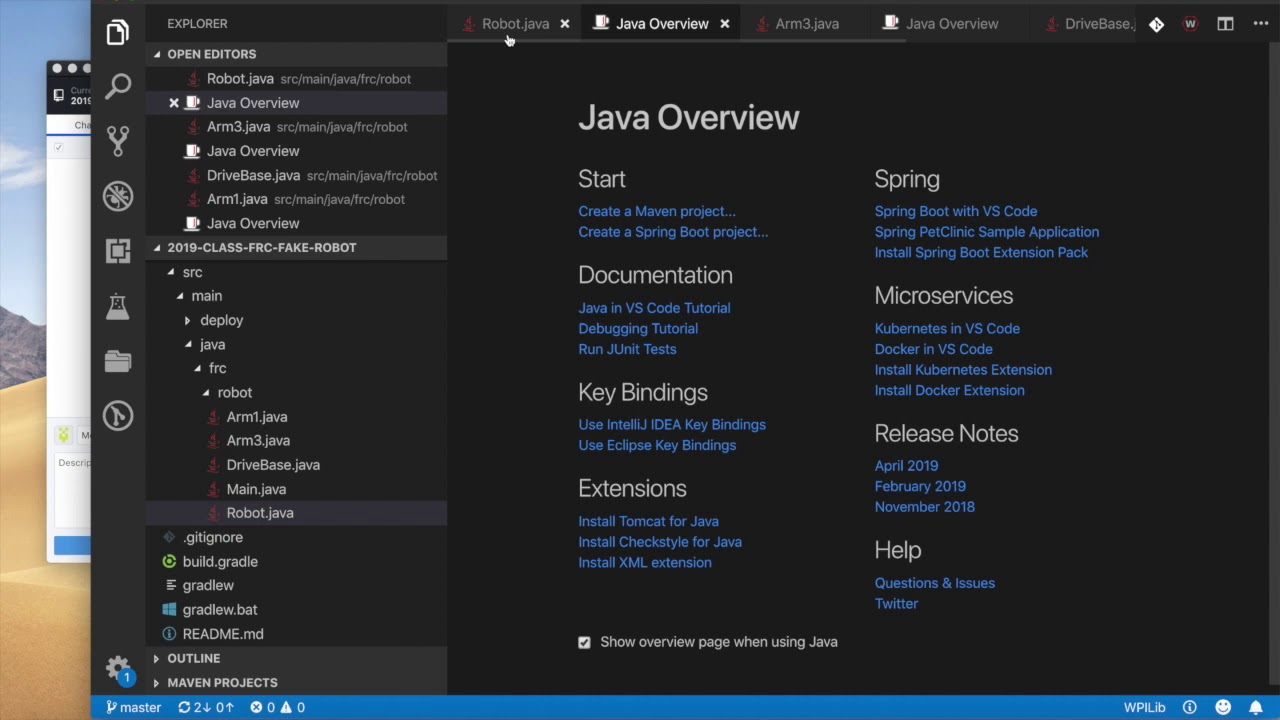
Task: Open Source Control view icon
Action: [x=118, y=140]
